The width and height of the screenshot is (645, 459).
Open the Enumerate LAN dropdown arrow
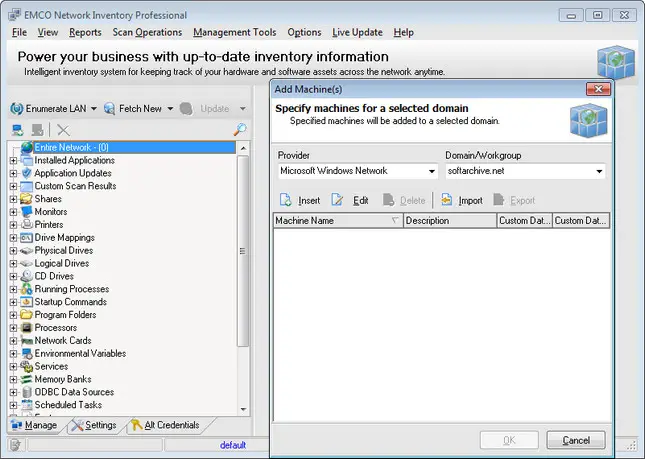tap(94, 109)
